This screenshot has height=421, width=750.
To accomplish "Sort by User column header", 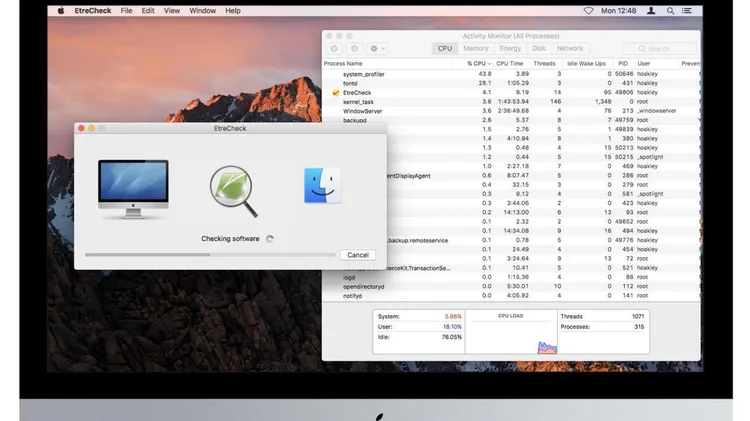I will click(644, 64).
